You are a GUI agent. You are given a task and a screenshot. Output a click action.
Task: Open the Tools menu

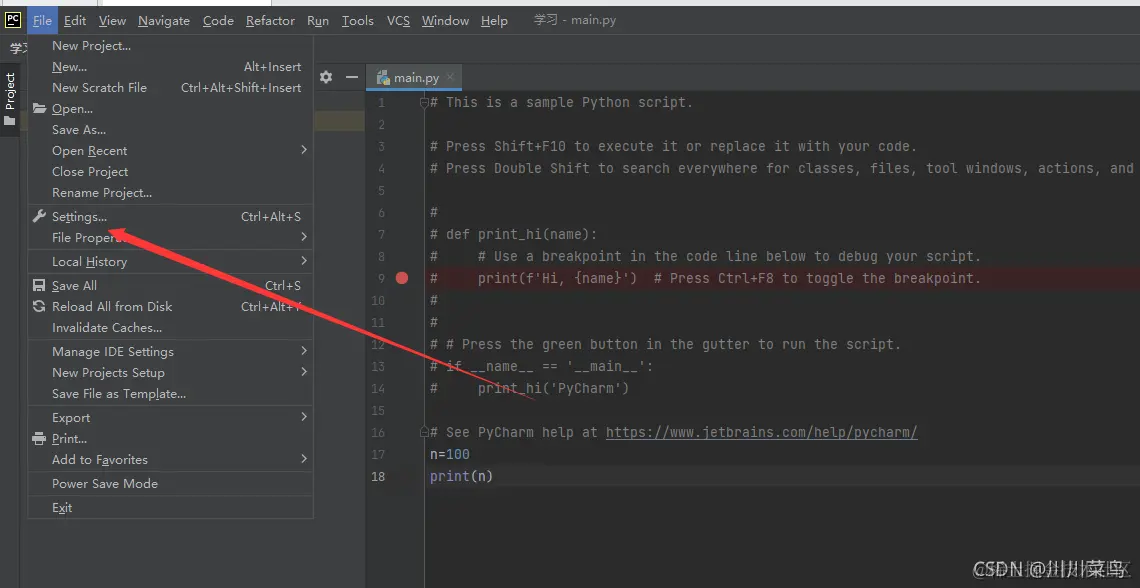(x=358, y=20)
